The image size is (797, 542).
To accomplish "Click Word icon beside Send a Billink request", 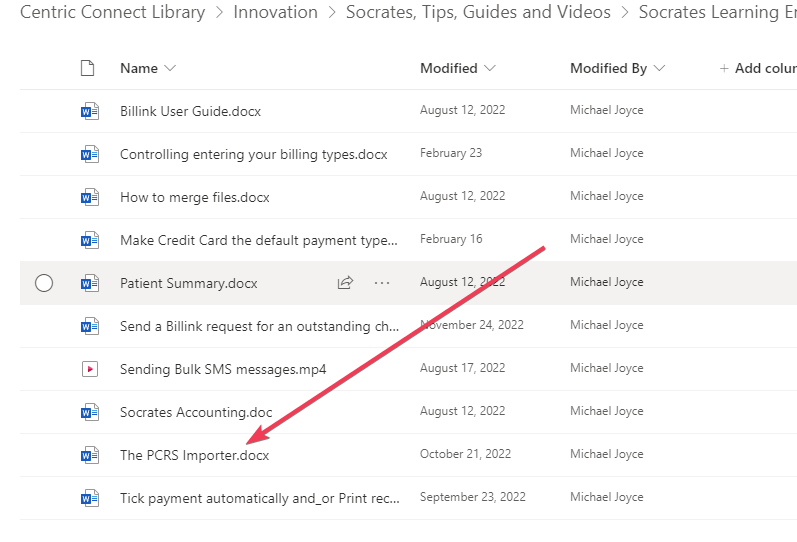I will pos(90,326).
